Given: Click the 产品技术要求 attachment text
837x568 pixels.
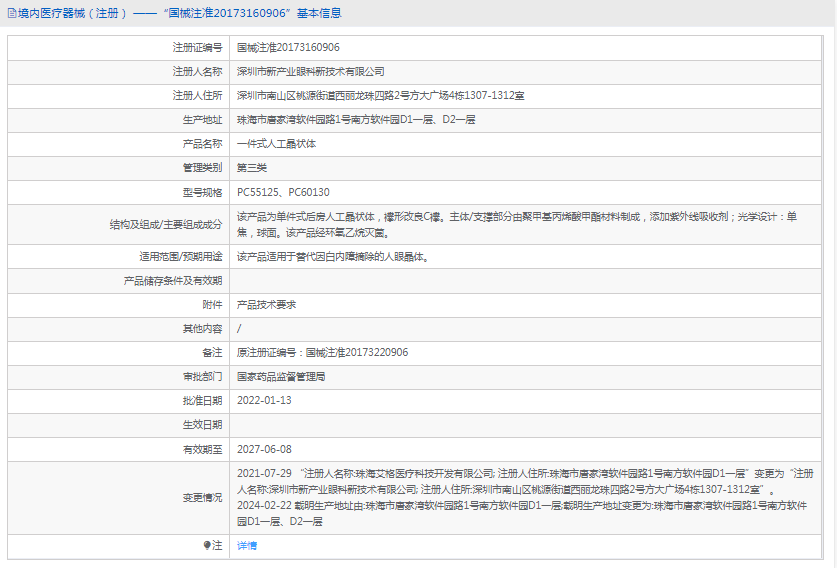Looking at the screenshot, I should coord(266,304).
